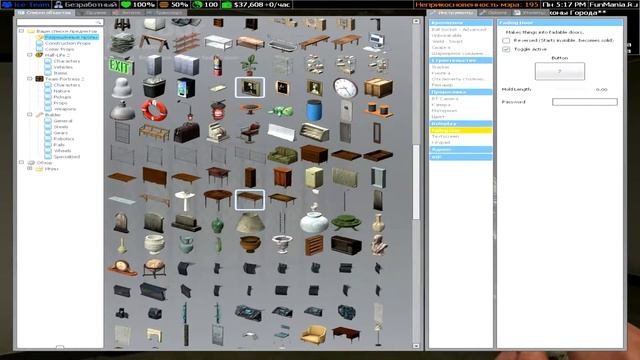This screenshot has height=360, width=640.
Task: Collapse the Прорисовка tool category header
Action: pos(460,92)
